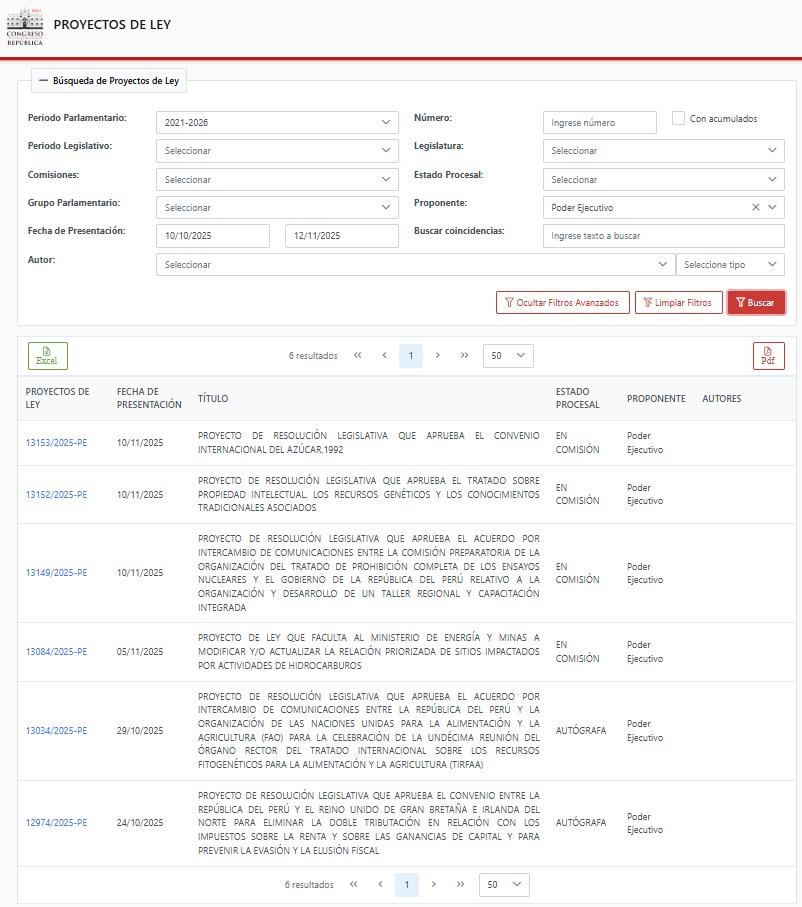Open project link 12974/2025-PE
Viewport: 802px width, 907px height.
[56, 823]
